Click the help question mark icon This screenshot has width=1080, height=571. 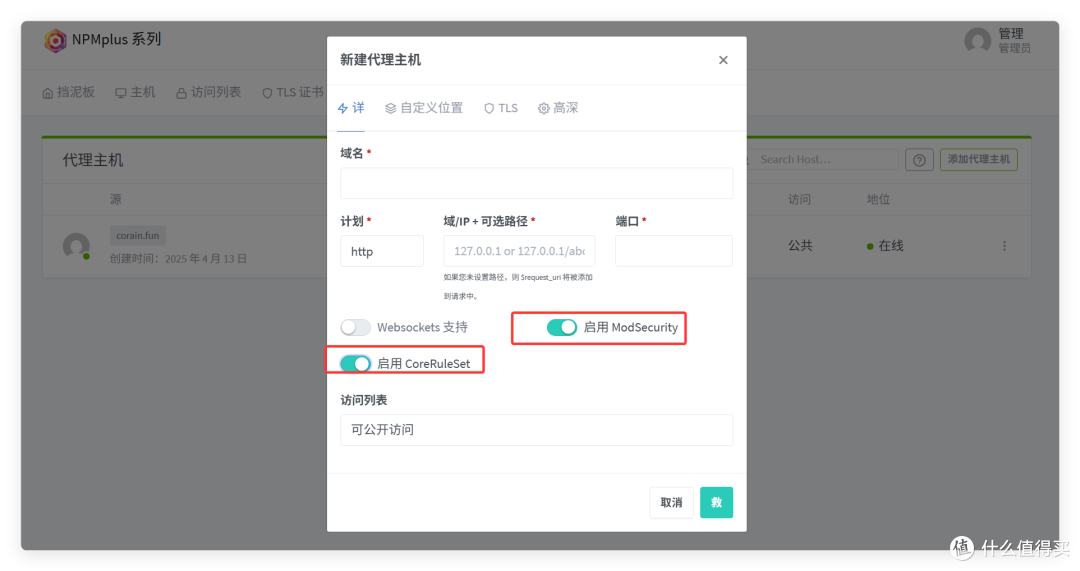click(x=919, y=160)
